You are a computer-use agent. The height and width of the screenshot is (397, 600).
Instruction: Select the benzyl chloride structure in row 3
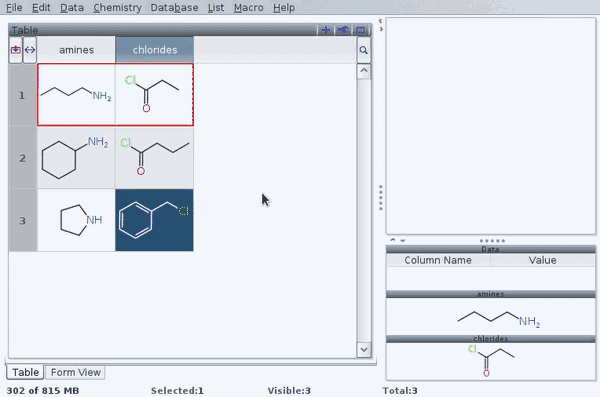point(154,220)
